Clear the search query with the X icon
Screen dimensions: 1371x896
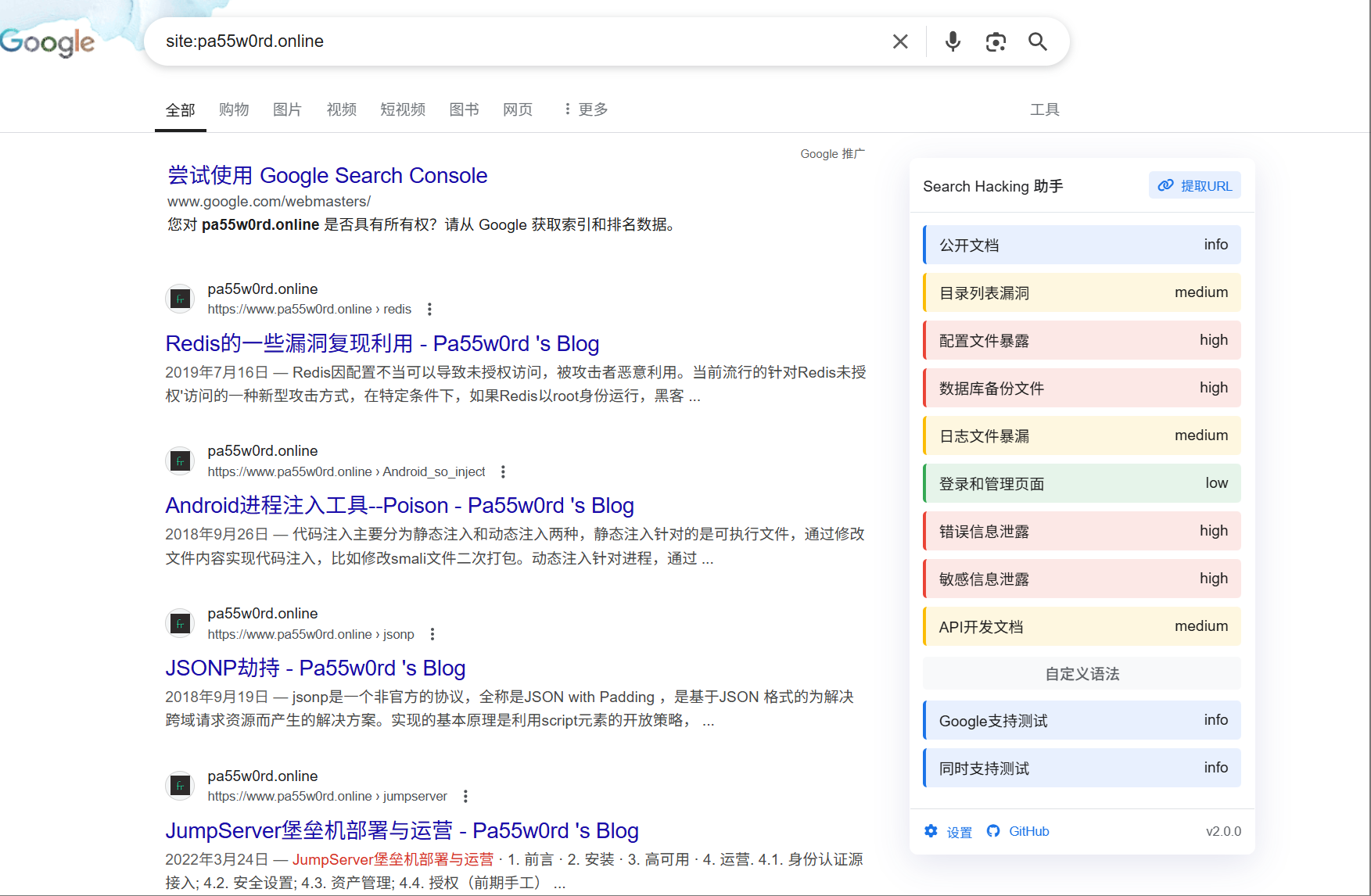coord(900,41)
